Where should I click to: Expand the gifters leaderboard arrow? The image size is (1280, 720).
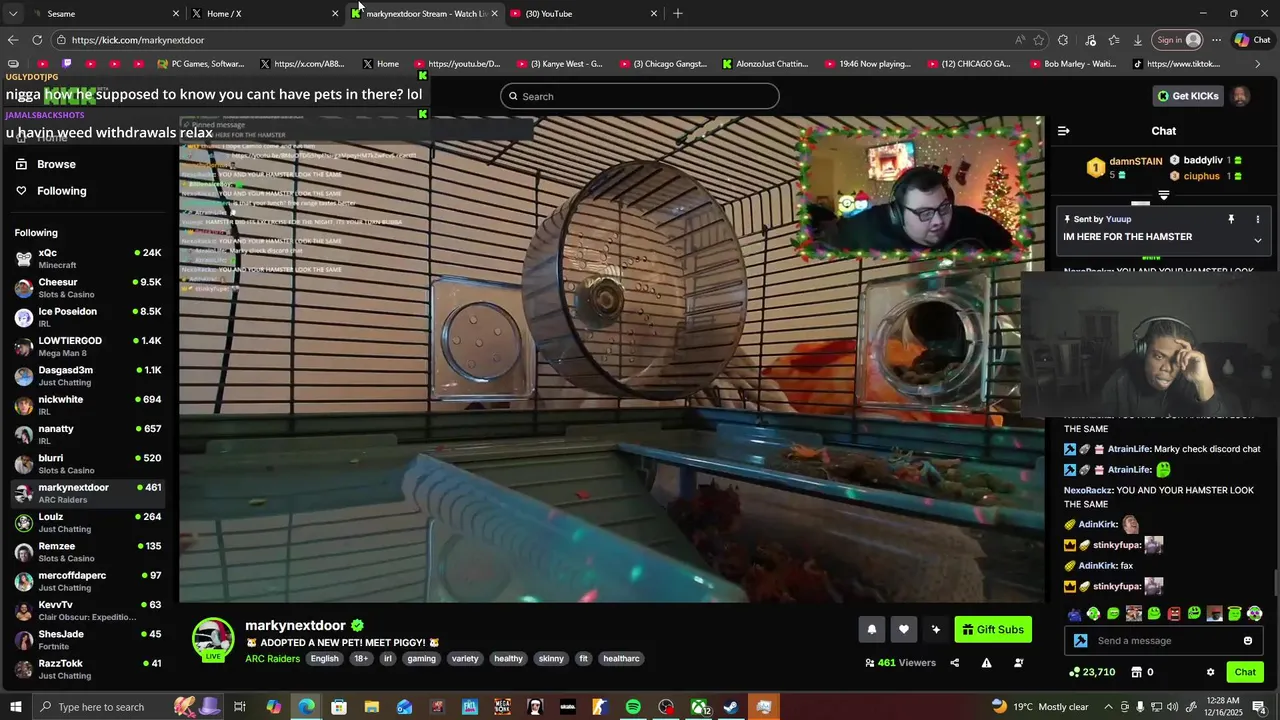click(x=1164, y=196)
